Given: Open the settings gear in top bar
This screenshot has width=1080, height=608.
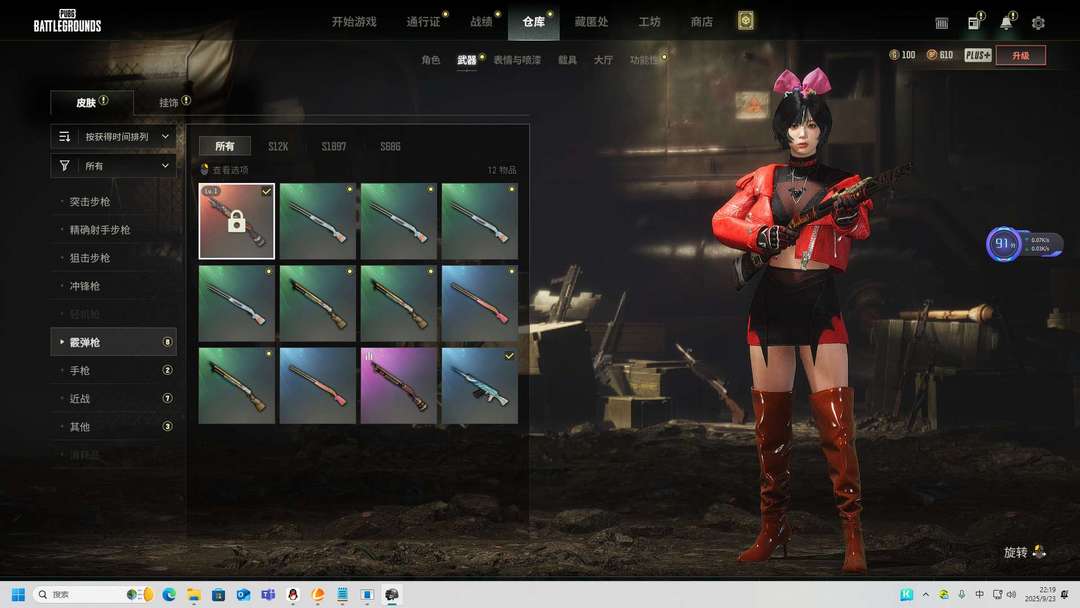Looking at the screenshot, I should coord(1038,23).
